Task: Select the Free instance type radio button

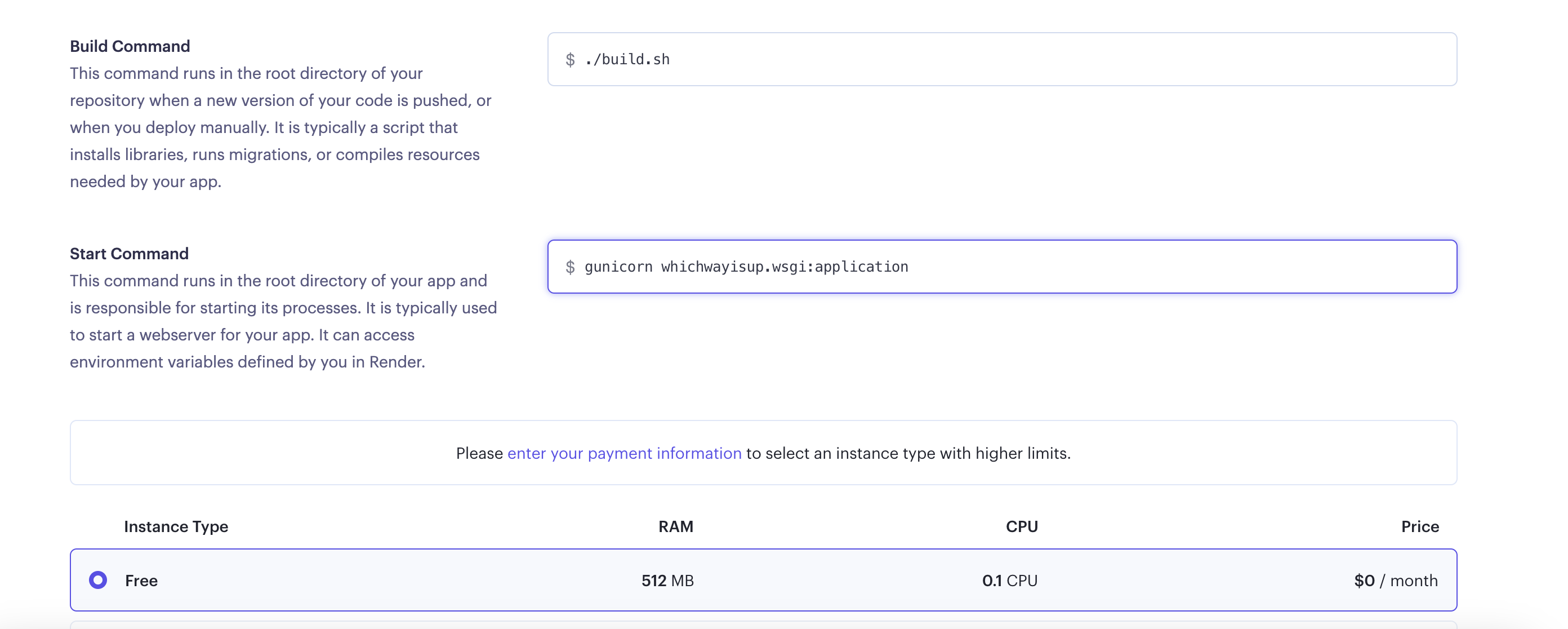Action: [x=98, y=579]
